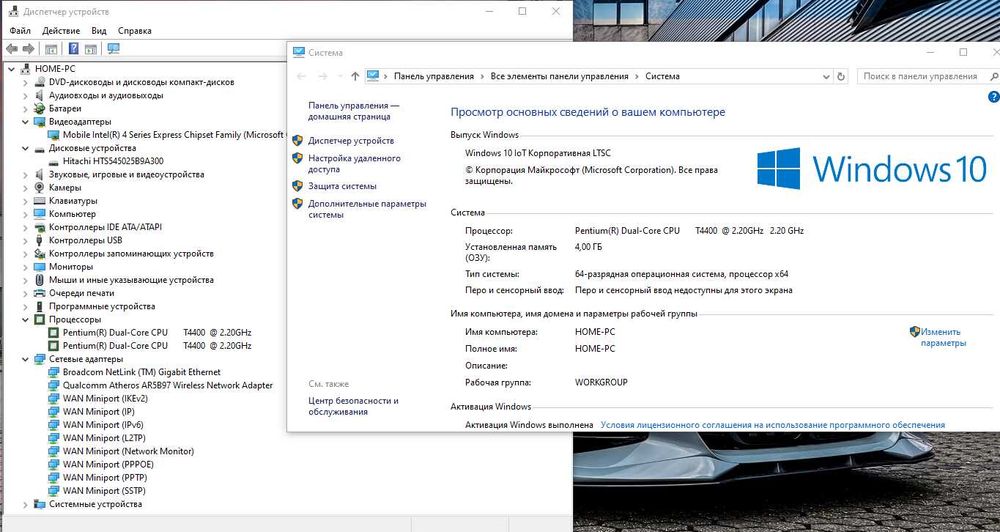The width and height of the screenshot is (1000, 532).
Task: Click the Back arrow in Device Manager toolbar
Action: pyautogui.click(x=11, y=48)
